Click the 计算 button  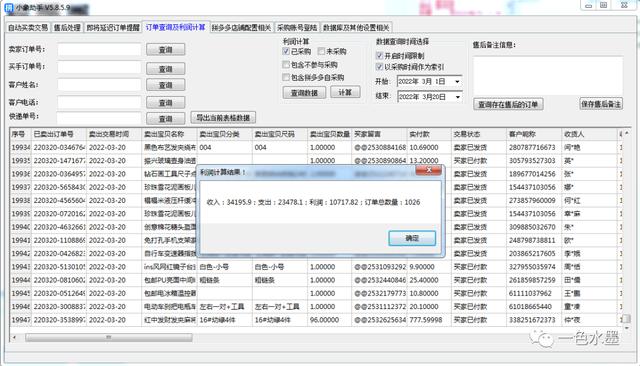click(345, 93)
